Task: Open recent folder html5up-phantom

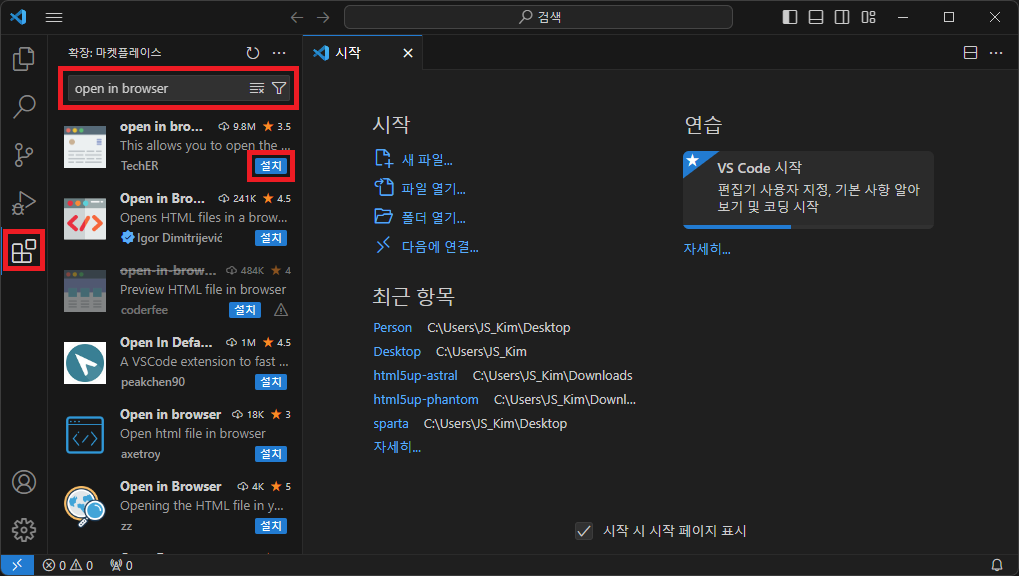Action: 426,400
